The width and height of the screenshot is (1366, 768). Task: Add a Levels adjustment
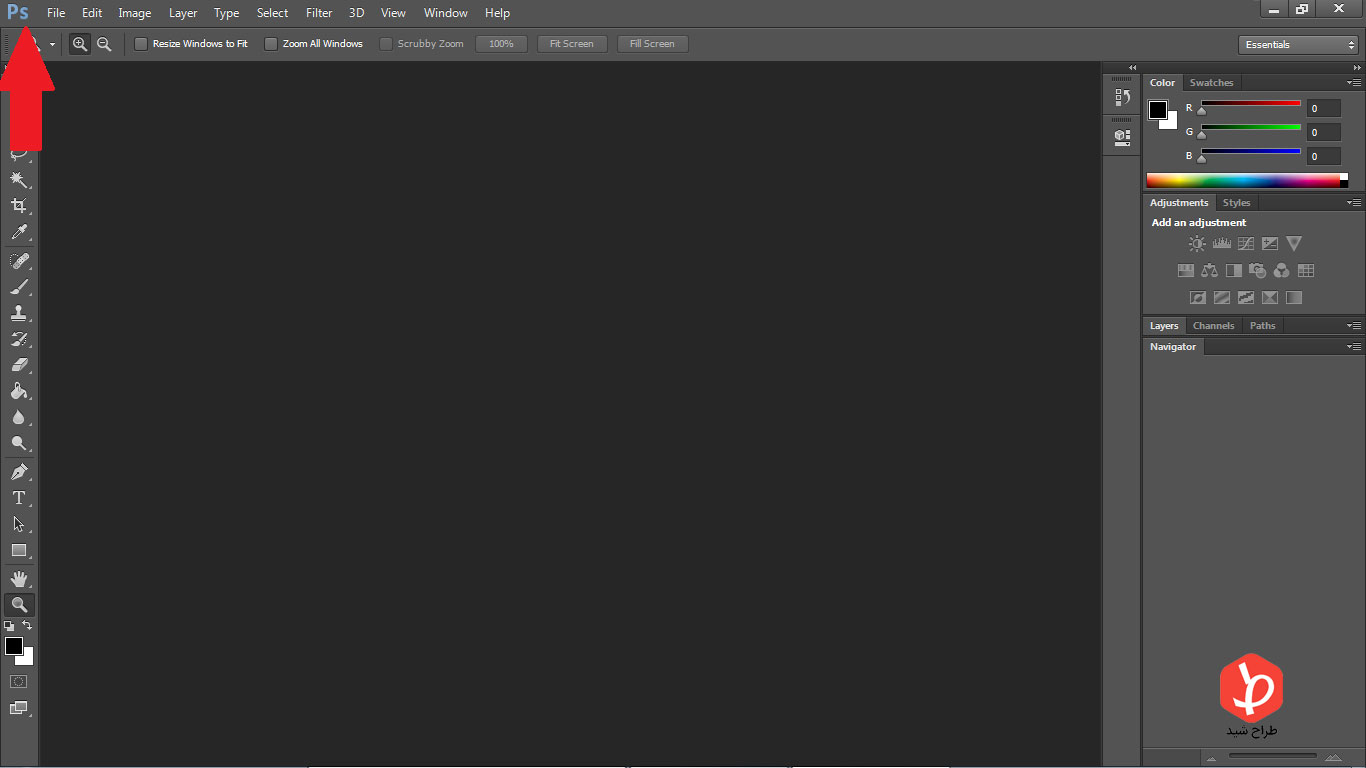click(x=1221, y=243)
